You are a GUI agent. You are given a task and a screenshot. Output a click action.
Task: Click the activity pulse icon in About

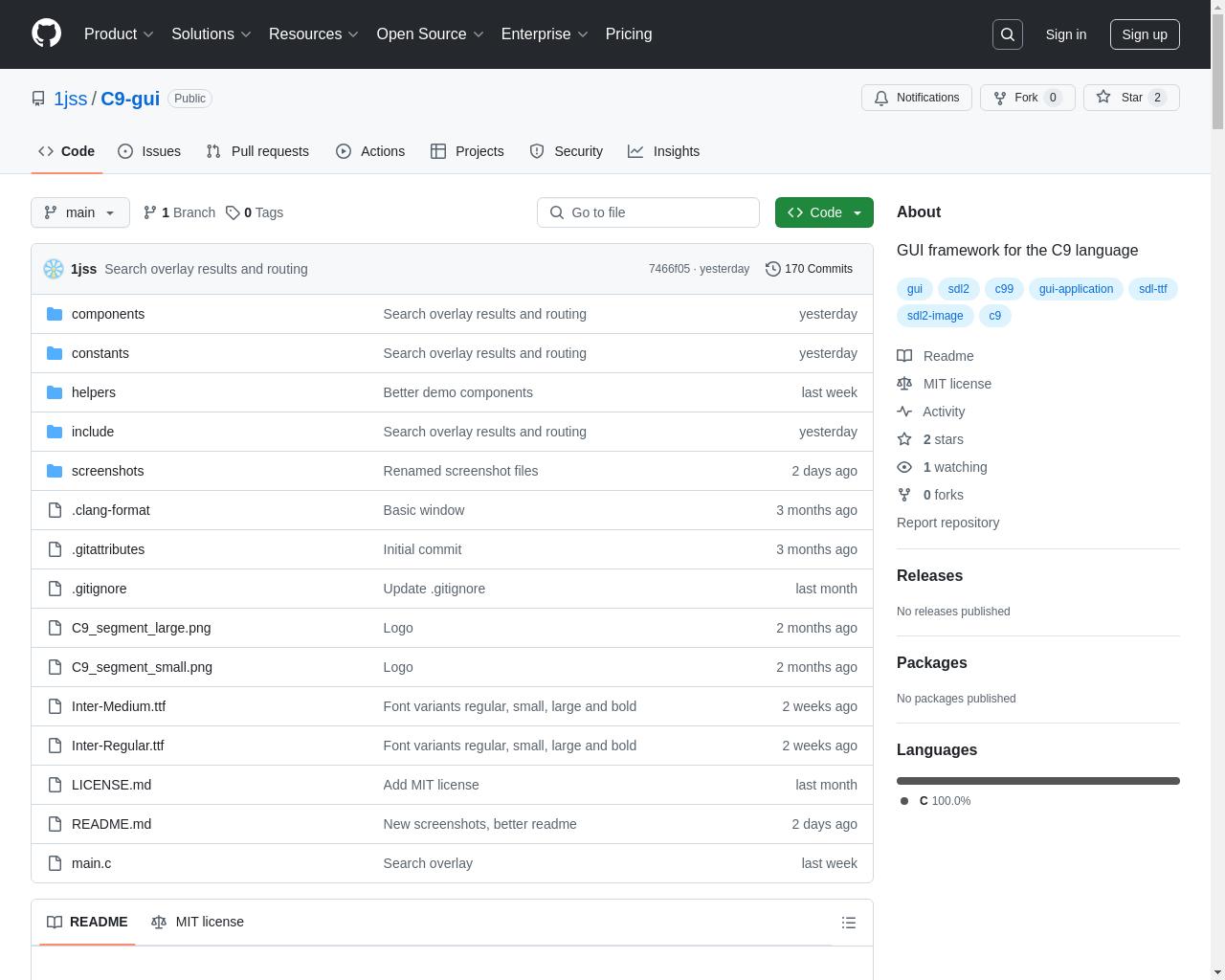tap(904, 412)
